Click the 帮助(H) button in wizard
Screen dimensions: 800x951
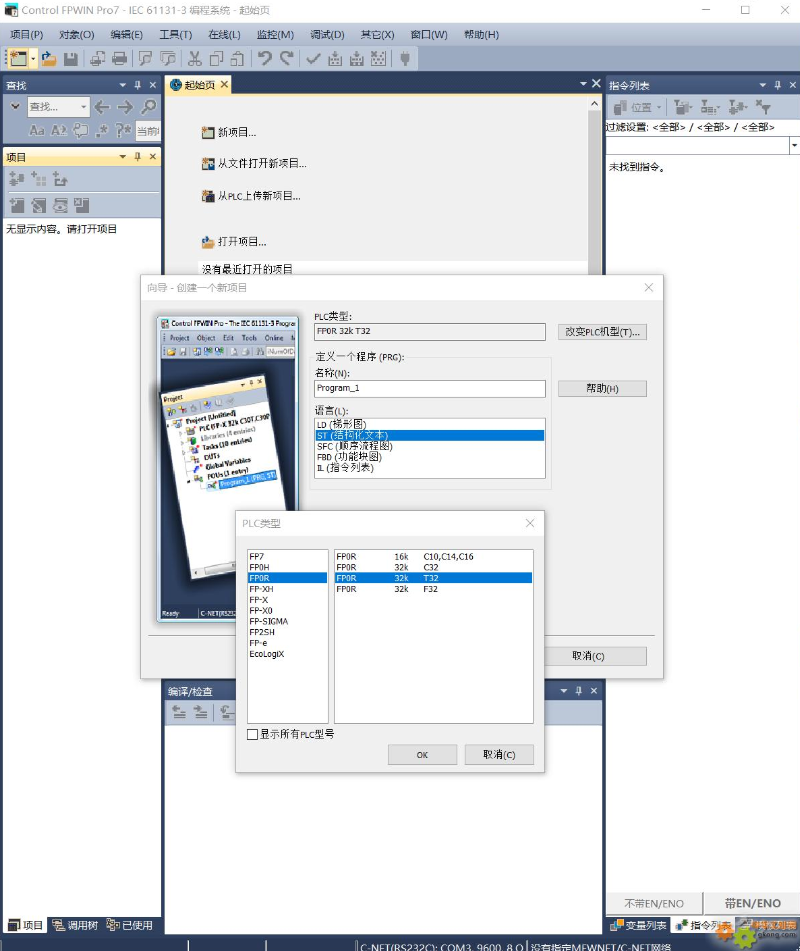(x=602, y=388)
